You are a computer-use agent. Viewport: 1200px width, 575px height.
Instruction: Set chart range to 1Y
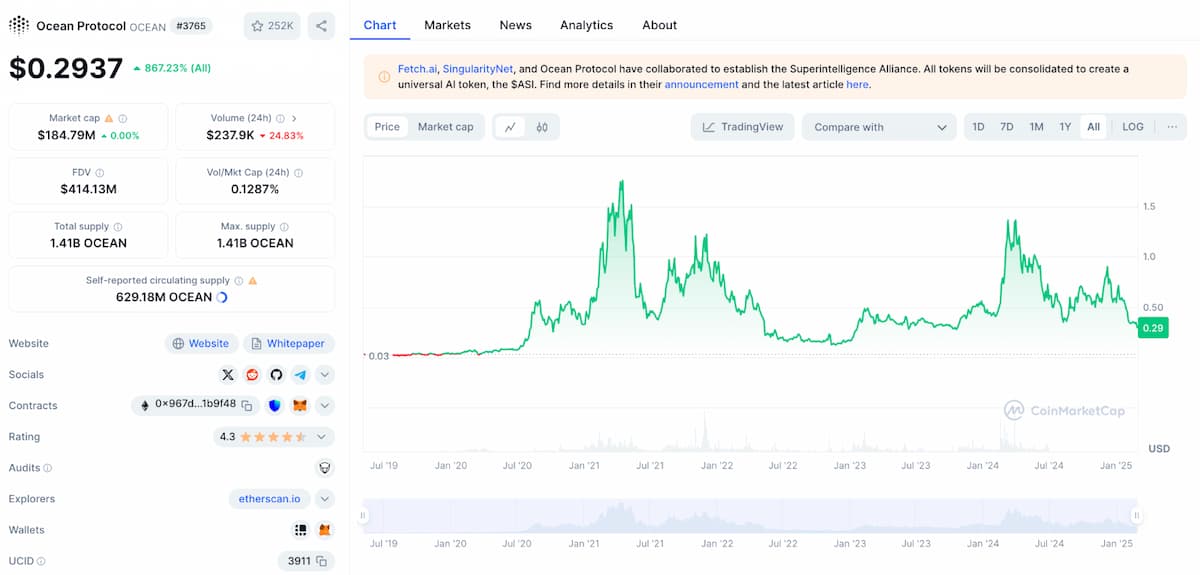coord(1065,127)
